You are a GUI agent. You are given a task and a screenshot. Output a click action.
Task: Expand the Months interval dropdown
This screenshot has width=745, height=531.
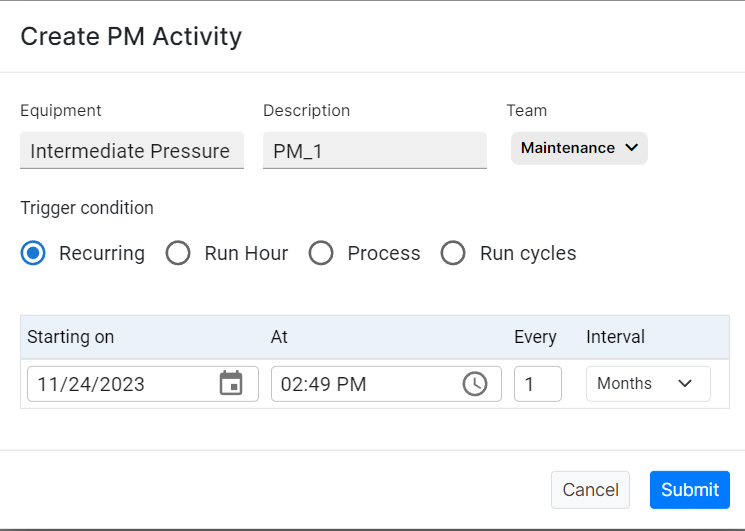(648, 383)
